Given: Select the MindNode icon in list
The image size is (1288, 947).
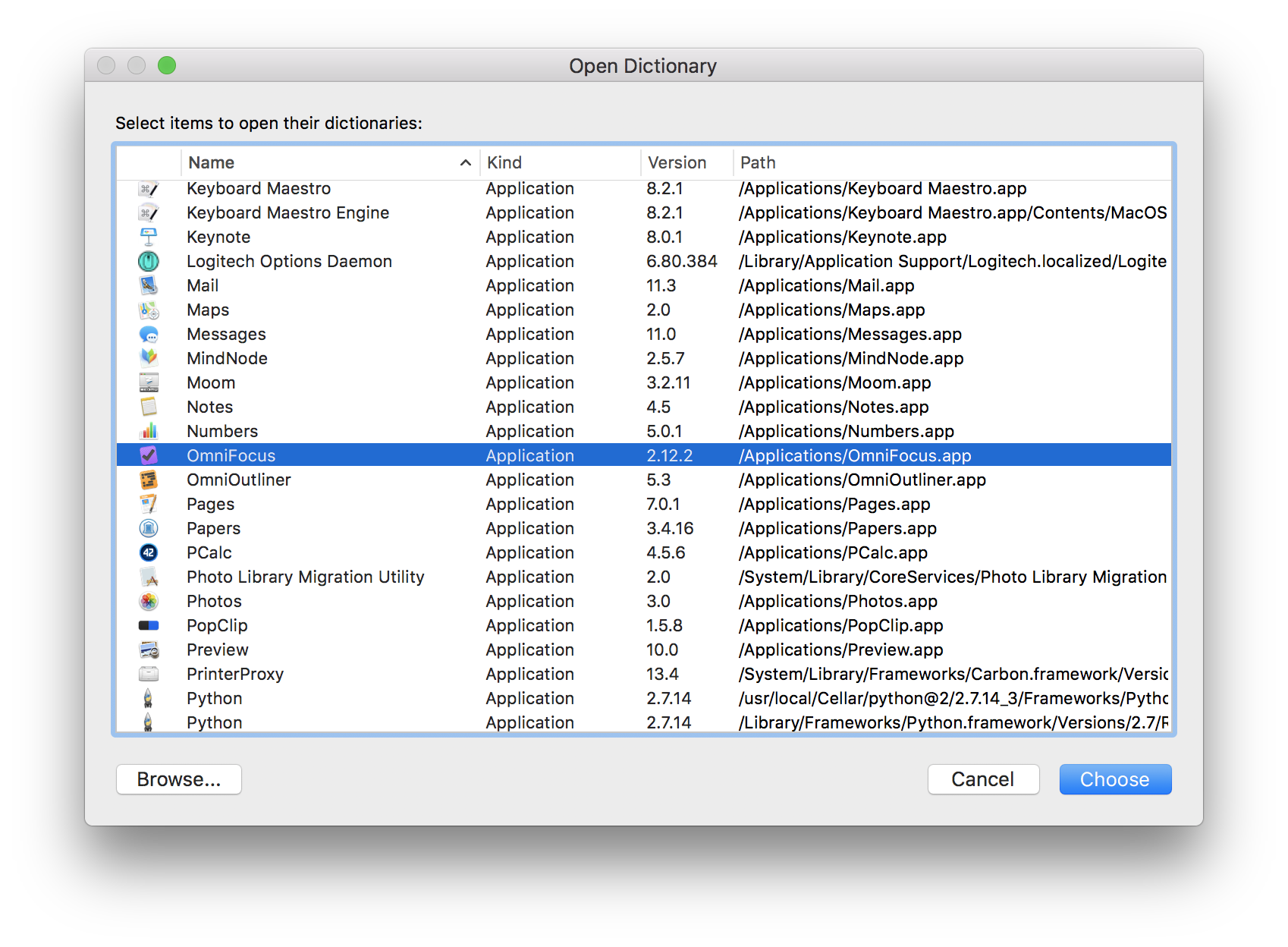Looking at the screenshot, I should [x=149, y=359].
